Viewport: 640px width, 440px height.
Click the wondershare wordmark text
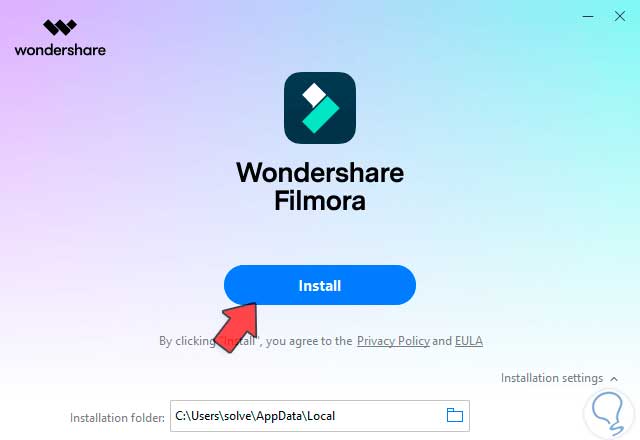[60, 50]
